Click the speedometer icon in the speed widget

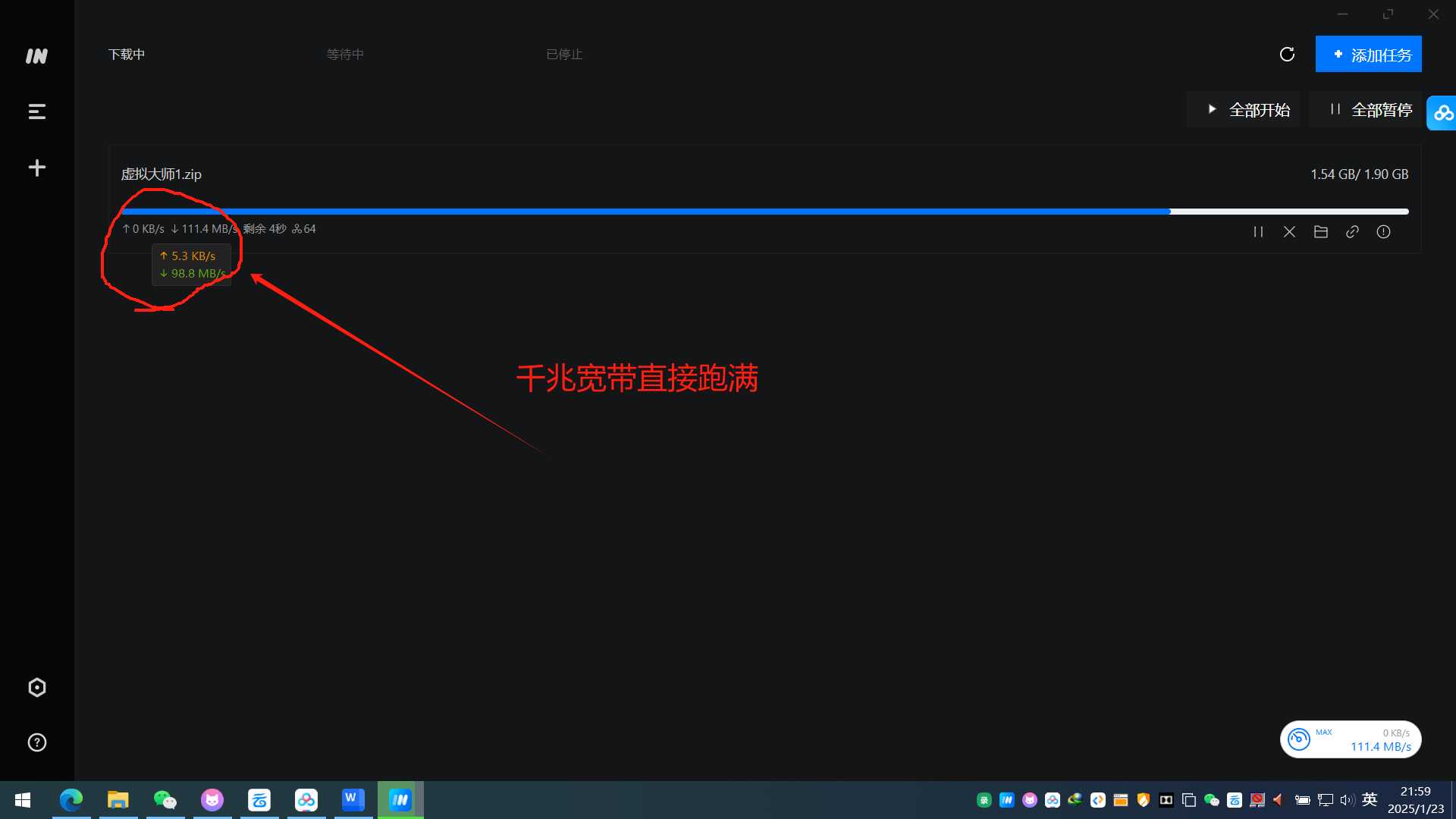[1298, 739]
